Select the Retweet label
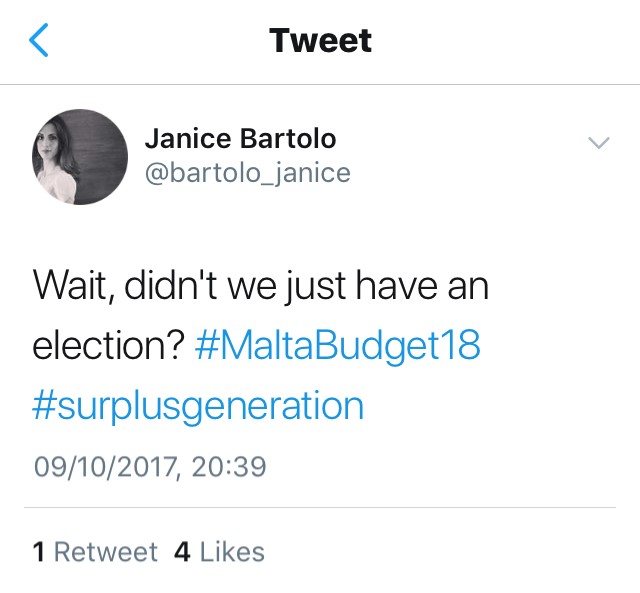 pos(105,552)
